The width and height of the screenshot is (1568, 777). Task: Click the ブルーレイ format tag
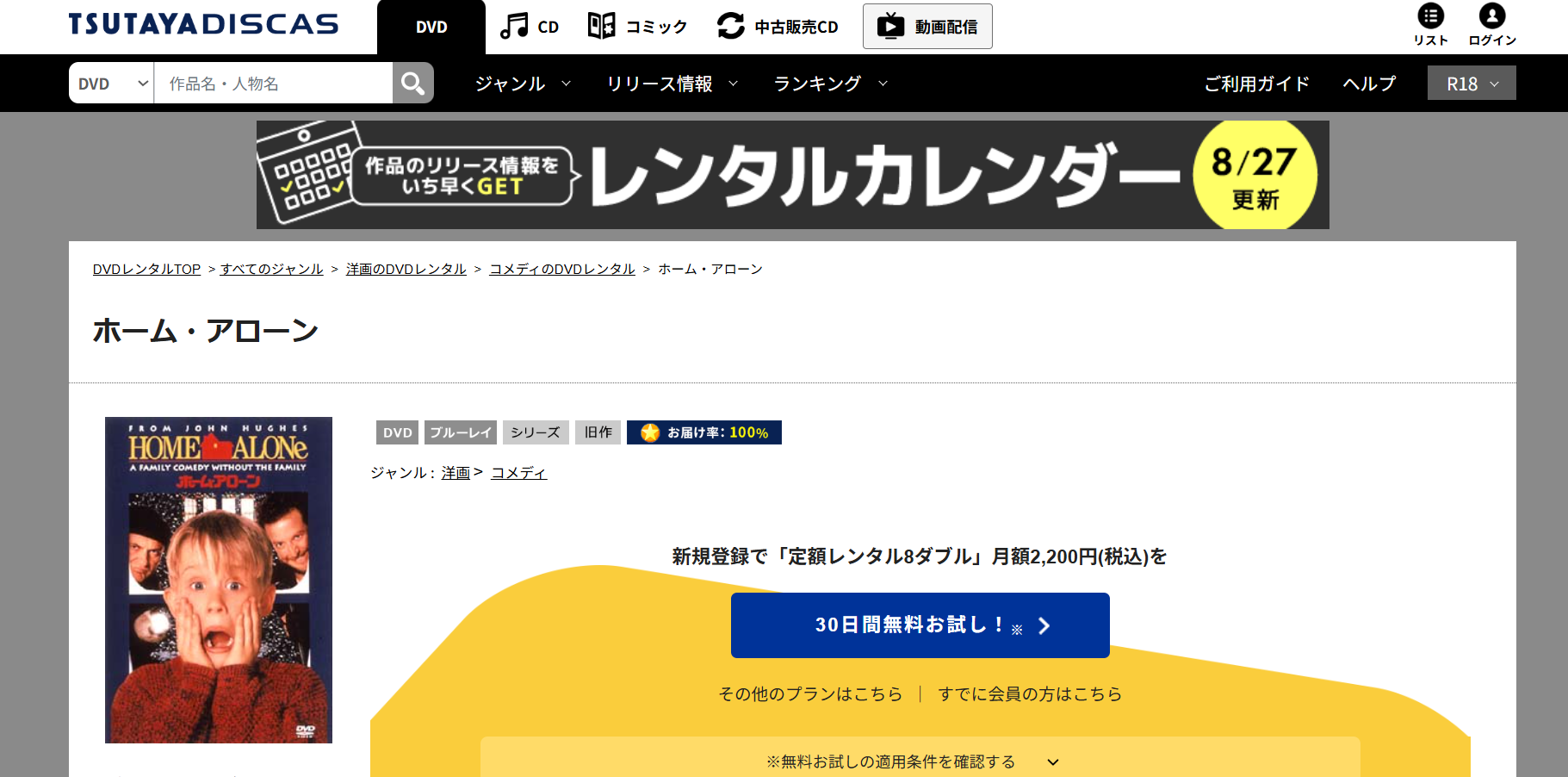click(x=461, y=432)
